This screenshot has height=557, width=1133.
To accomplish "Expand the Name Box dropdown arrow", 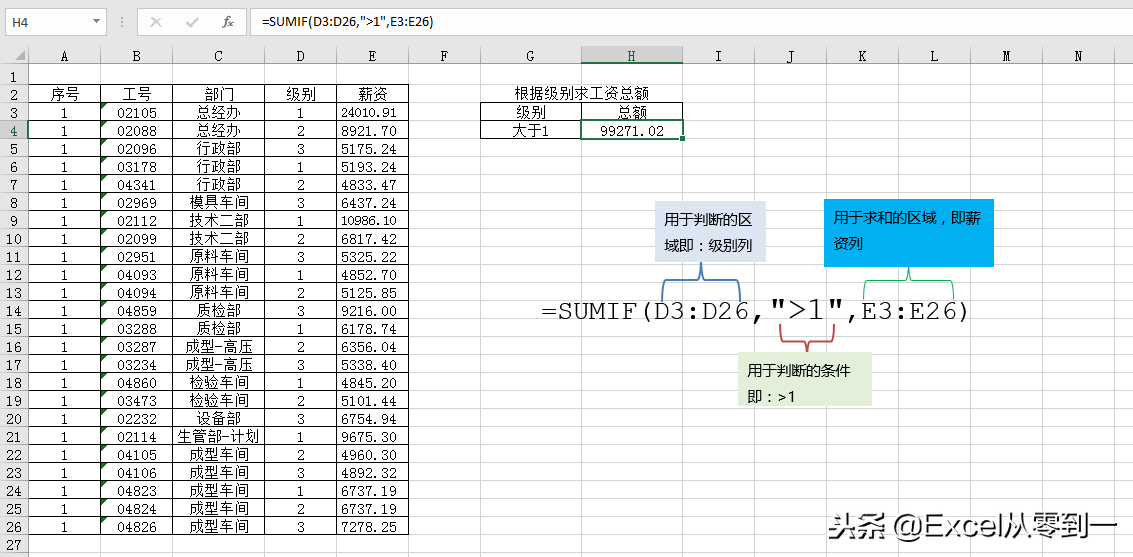I will click(x=96, y=22).
